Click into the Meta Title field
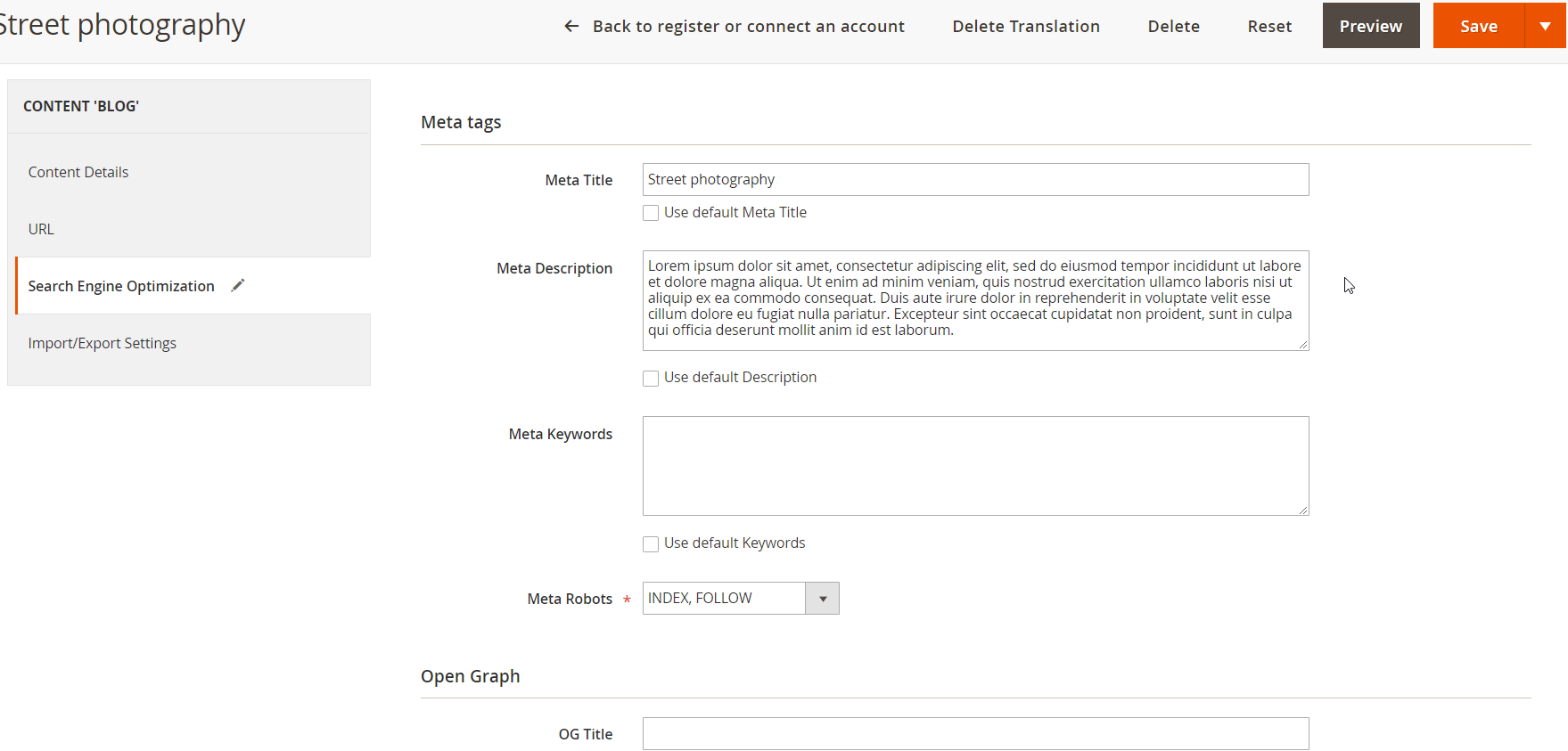The width and height of the screenshot is (1568, 751). [975, 180]
